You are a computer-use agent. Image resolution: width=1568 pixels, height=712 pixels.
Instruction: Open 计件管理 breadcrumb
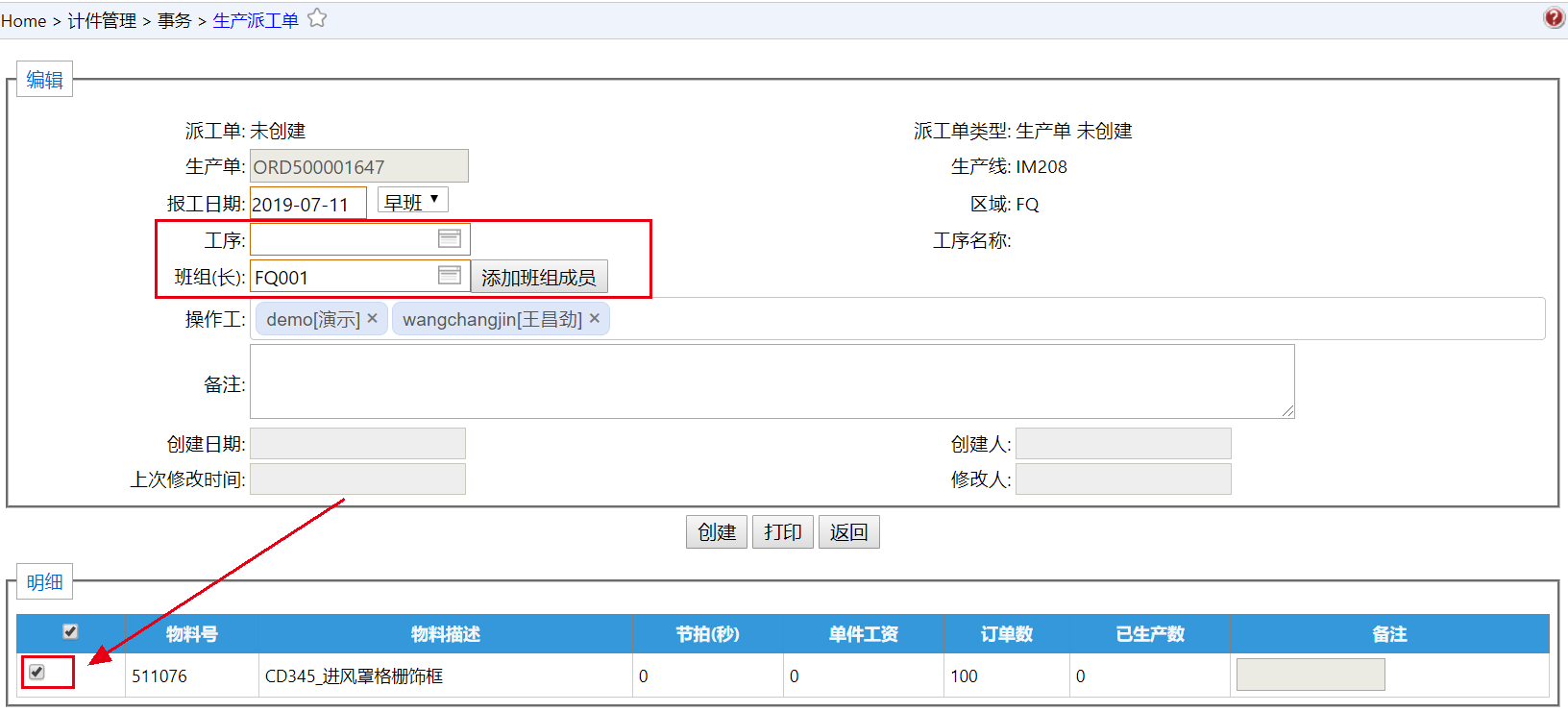pyautogui.click(x=102, y=20)
